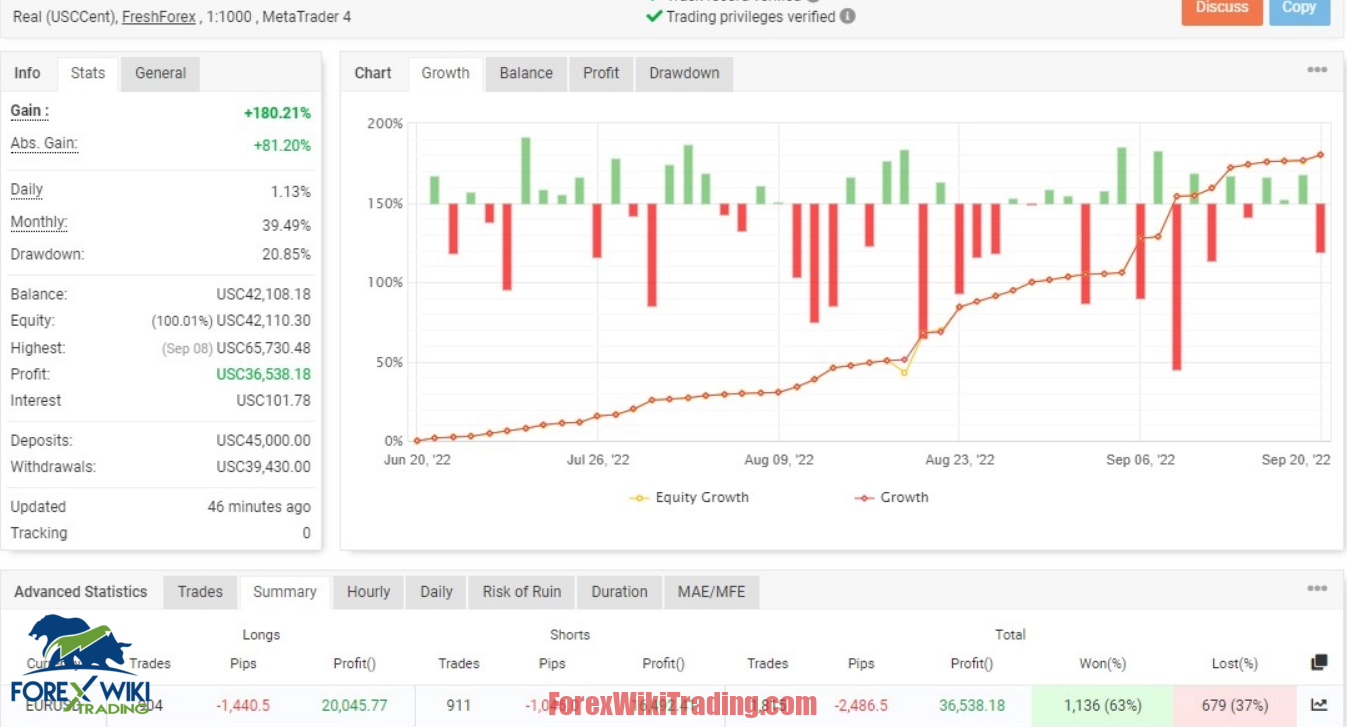Switch to the General tab

(x=159, y=73)
